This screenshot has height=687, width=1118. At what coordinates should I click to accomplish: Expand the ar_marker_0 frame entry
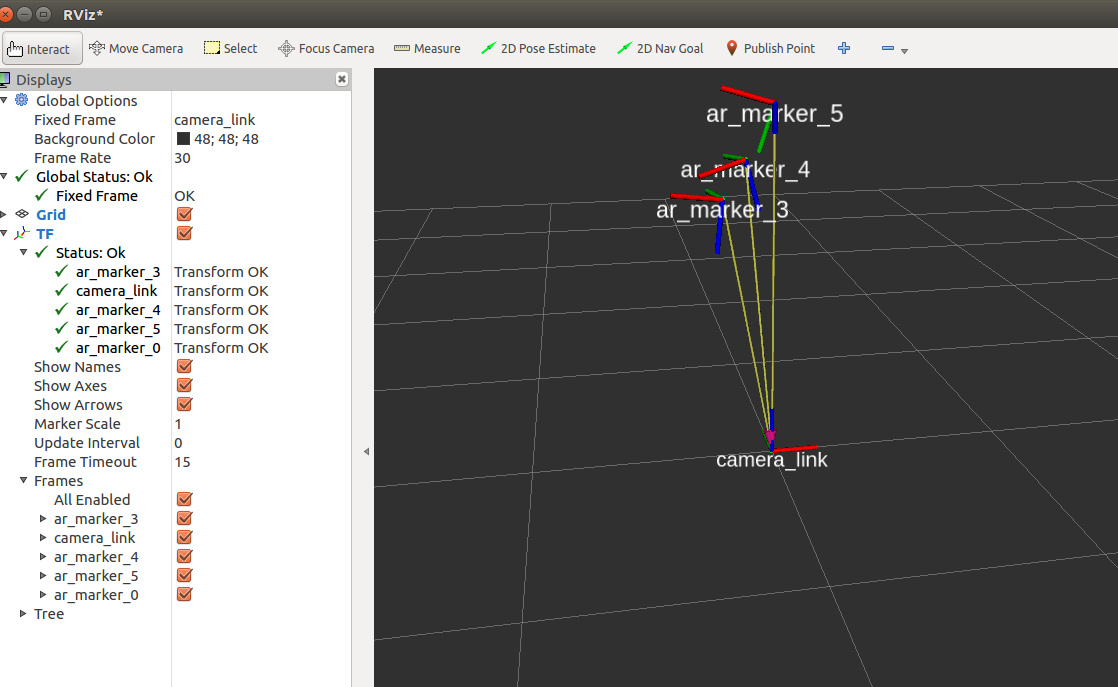[43, 594]
